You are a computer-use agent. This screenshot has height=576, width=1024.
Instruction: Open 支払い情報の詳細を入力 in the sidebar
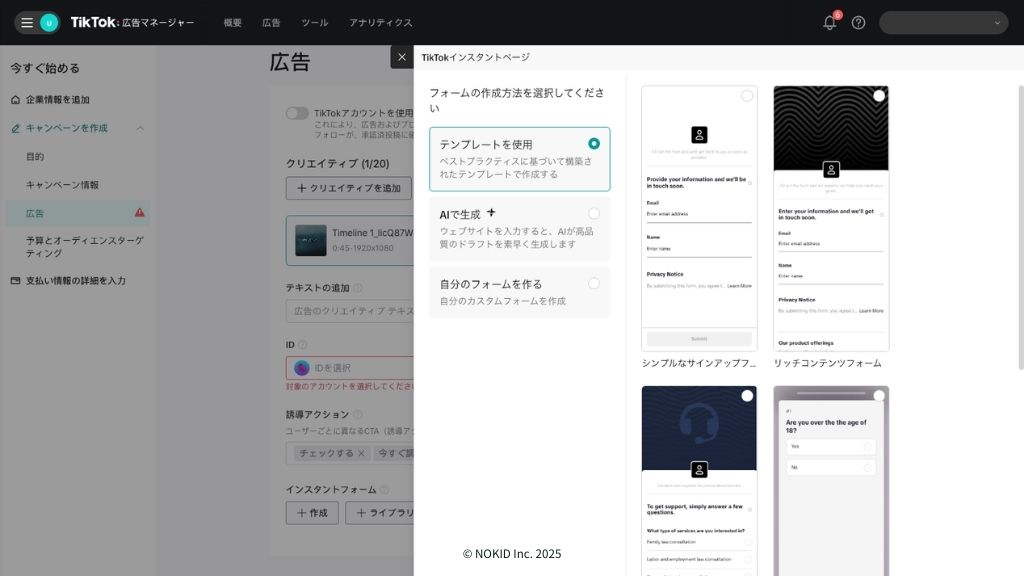point(76,281)
